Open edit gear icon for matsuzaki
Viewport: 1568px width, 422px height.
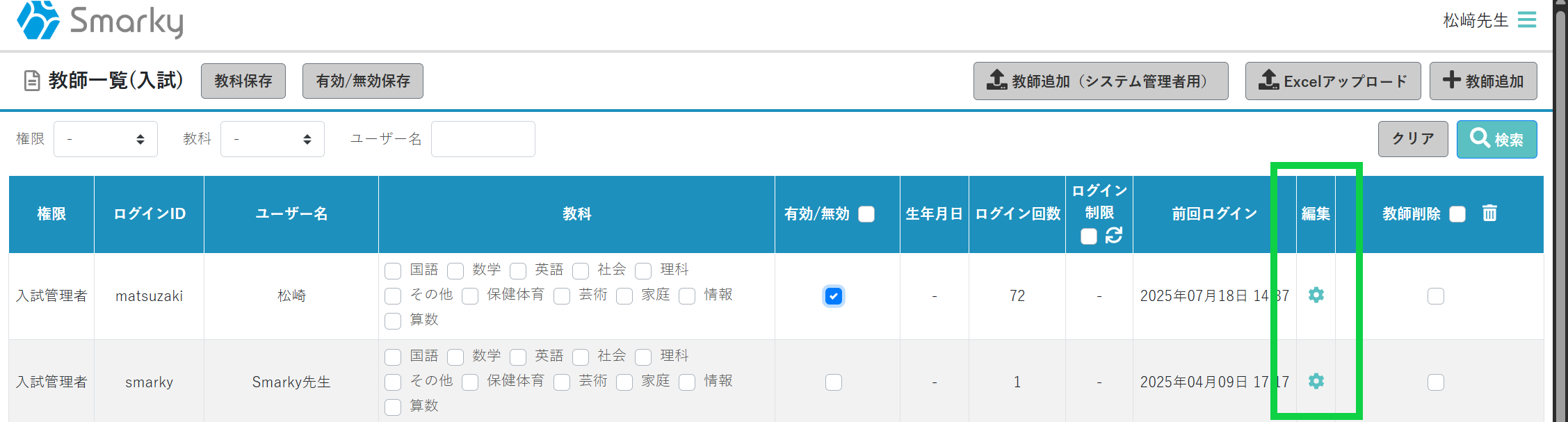1316,295
